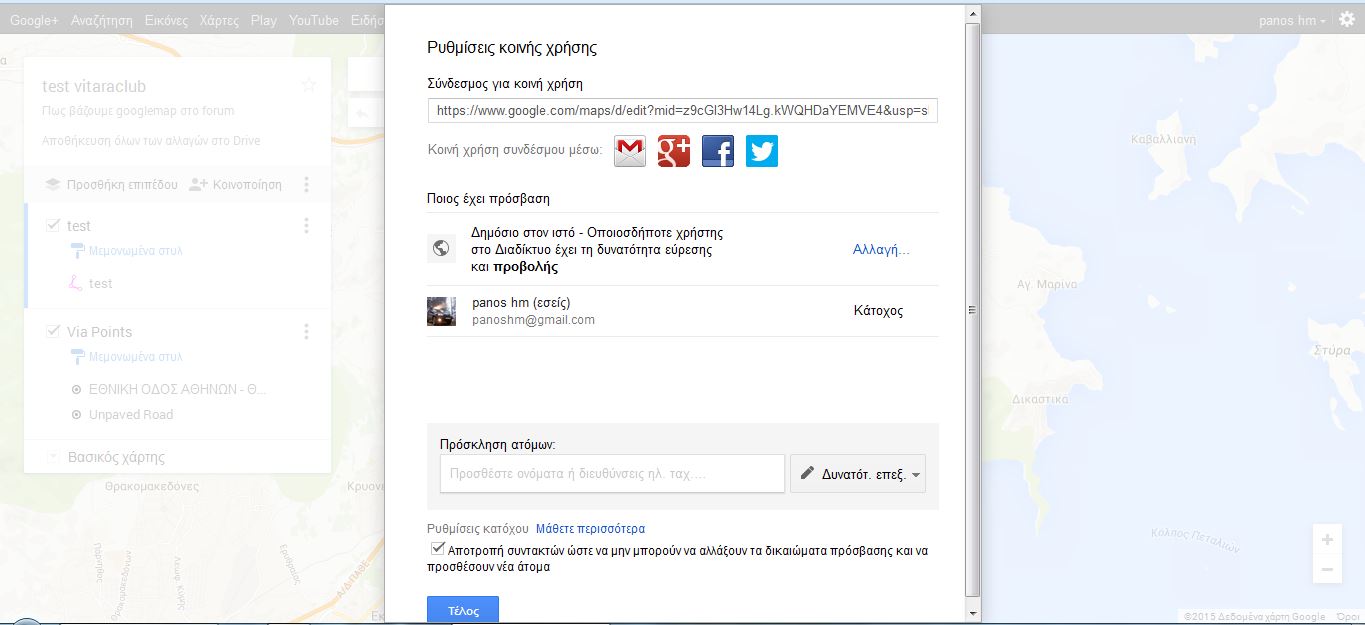Click Προσθήκη επιπέδου button

tap(111, 184)
